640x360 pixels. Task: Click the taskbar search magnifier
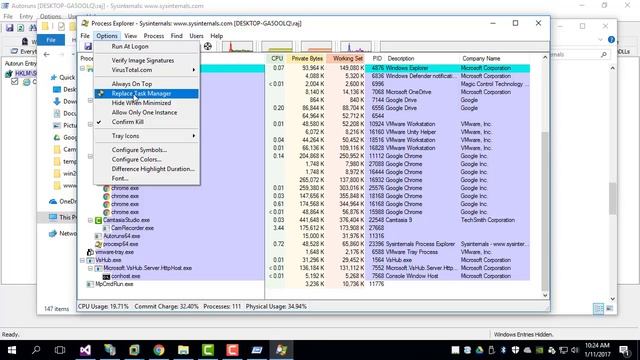pyautogui.click(x=36, y=350)
